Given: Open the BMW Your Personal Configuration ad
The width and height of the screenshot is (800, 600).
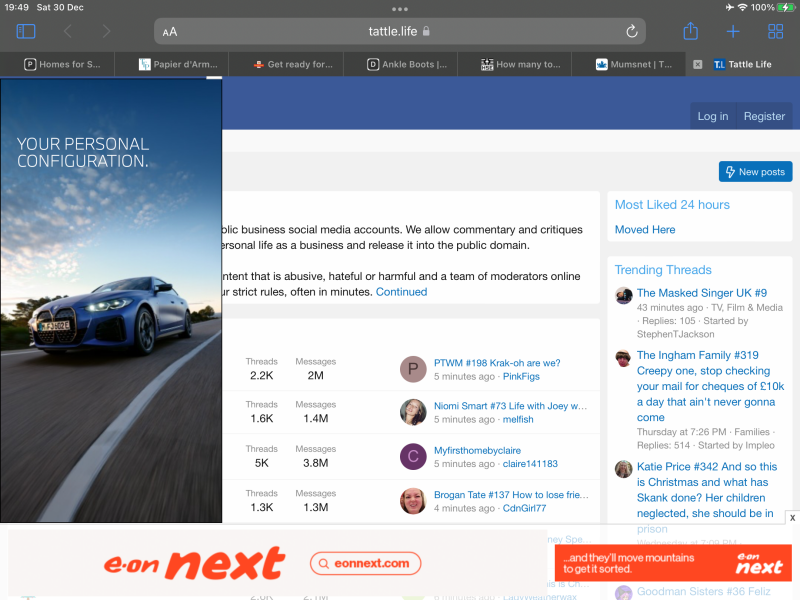Looking at the screenshot, I should click(111, 301).
